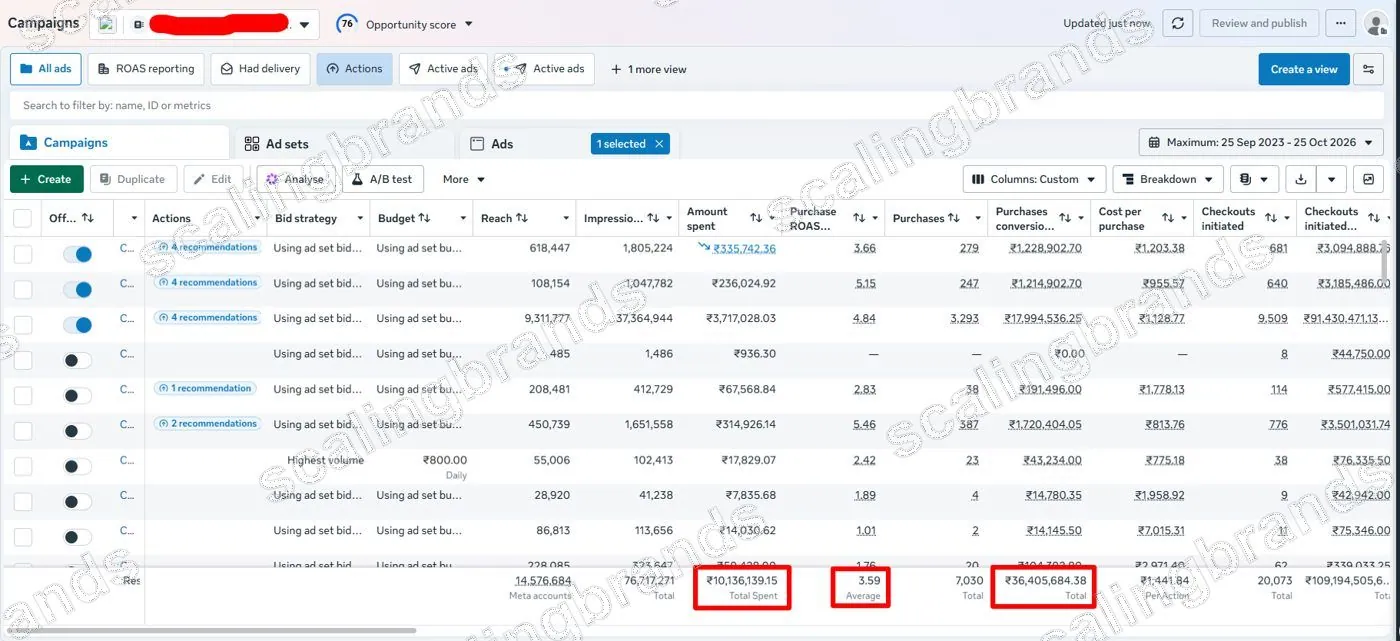Tick checkbox for the 55,006 reach row
1400x641 pixels.
[22, 466]
